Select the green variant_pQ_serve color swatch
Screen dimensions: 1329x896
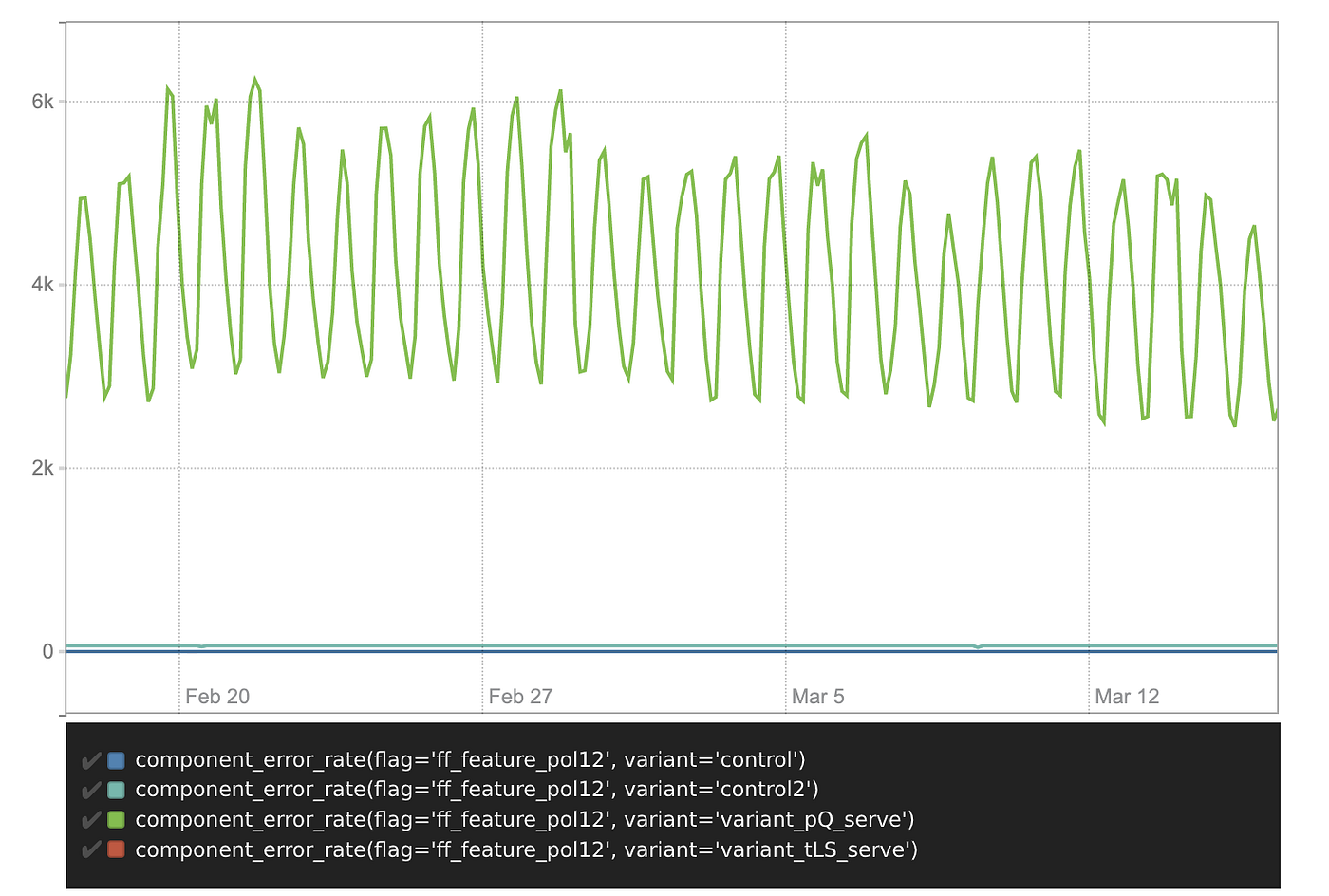117,820
